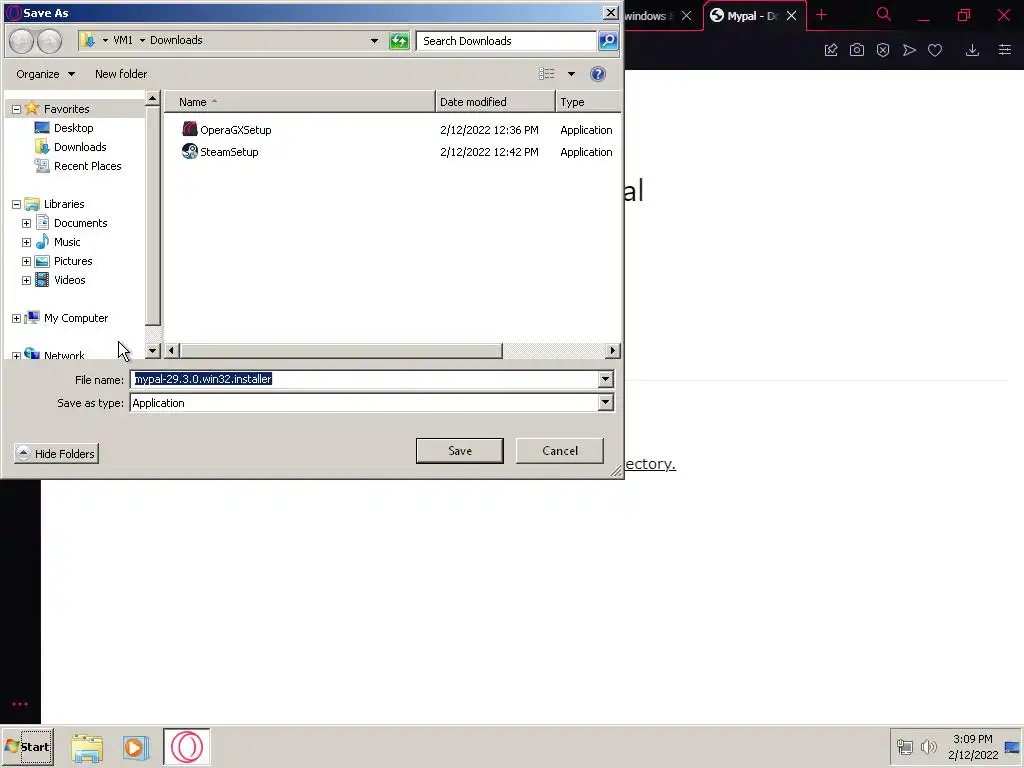Click the change view icon in dialog toolbar
This screenshot has width=1024, height=768.
click(547, 74)
